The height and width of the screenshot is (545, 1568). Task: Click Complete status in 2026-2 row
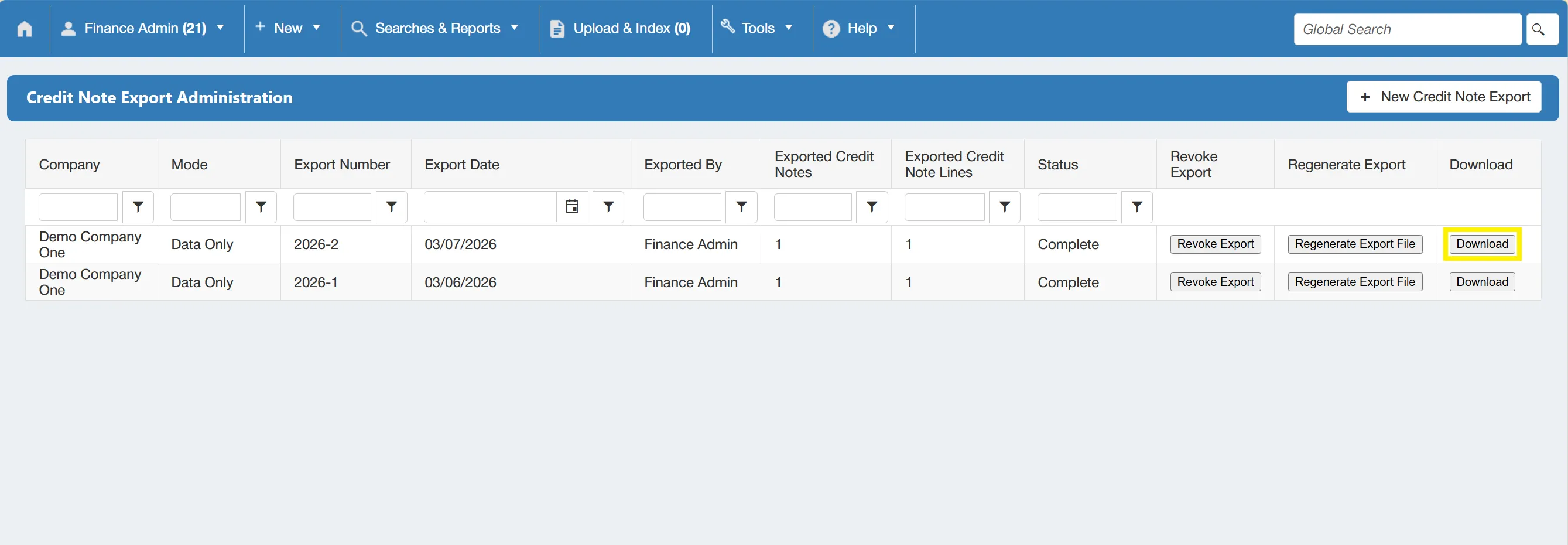click(x=1067, y=244)
